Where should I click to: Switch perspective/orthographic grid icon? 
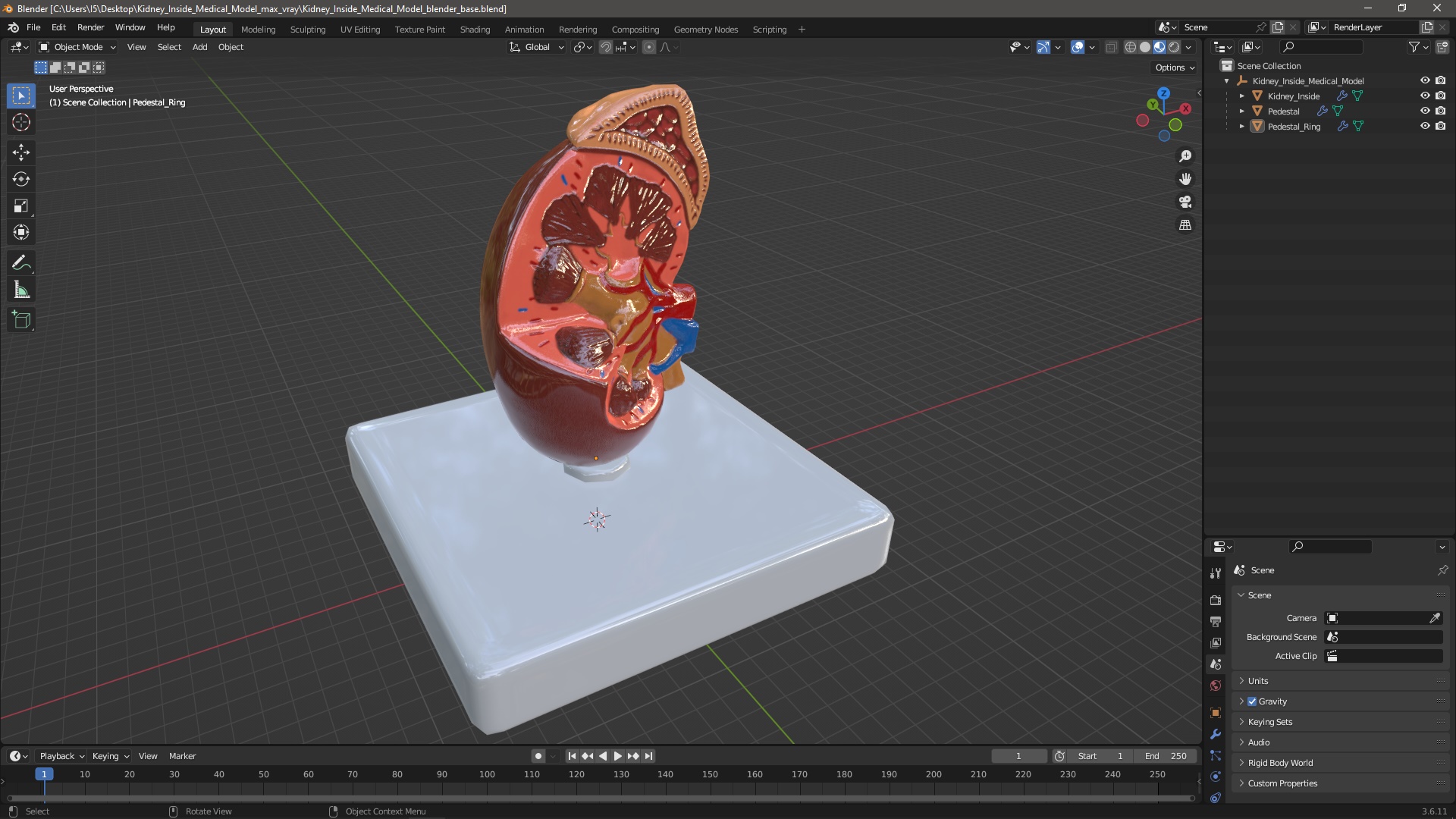click(x=1185, y=224)
